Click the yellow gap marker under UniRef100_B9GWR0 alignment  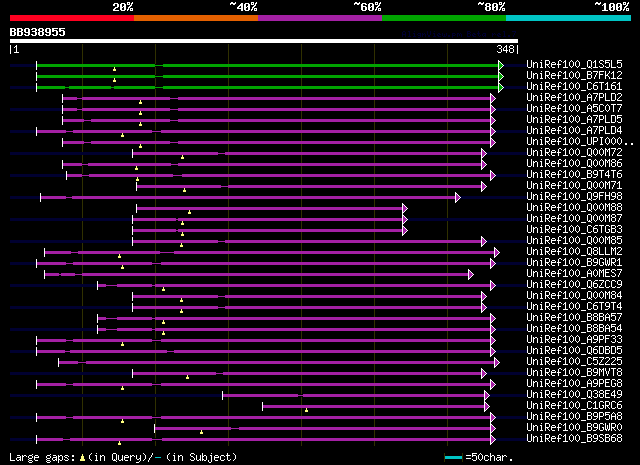pos(202,432)
